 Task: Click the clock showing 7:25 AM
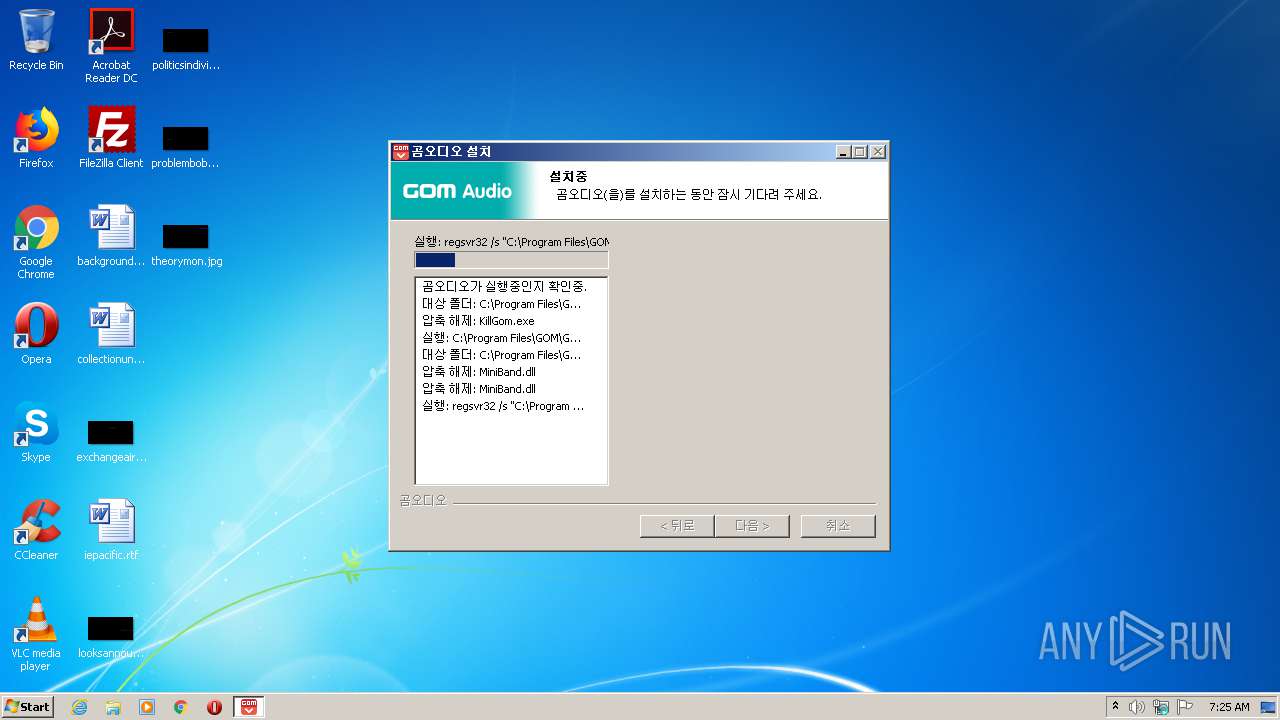point(1229,707)
